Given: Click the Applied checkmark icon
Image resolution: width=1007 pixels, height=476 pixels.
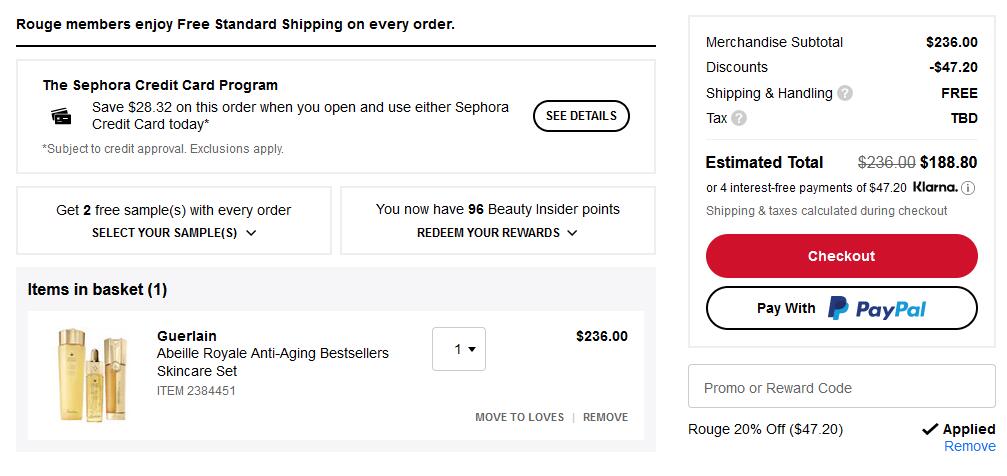Looking at the screenshot, I should (x=930, y=429).
